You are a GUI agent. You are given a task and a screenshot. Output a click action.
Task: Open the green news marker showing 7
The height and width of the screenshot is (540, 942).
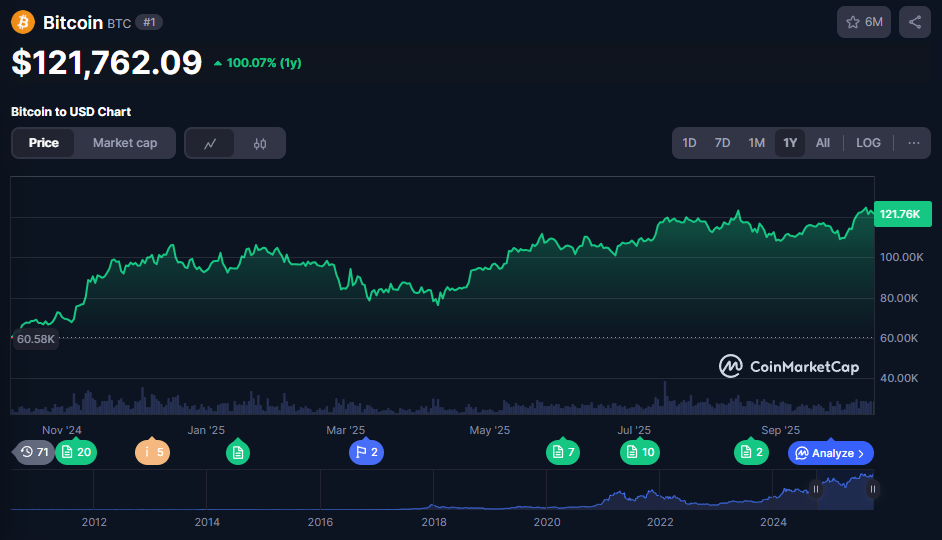pyautogui.click(x=563, y=452)
